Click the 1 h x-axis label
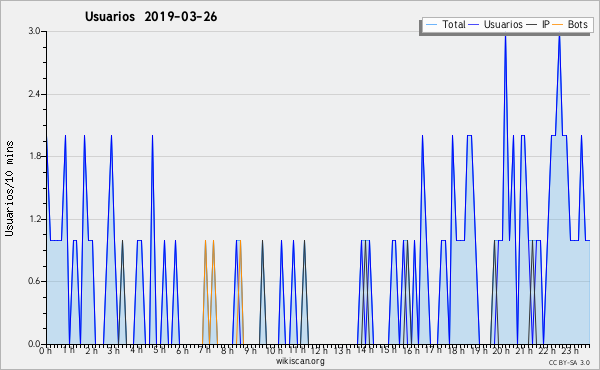600x370 pixels. coord(69,350)
